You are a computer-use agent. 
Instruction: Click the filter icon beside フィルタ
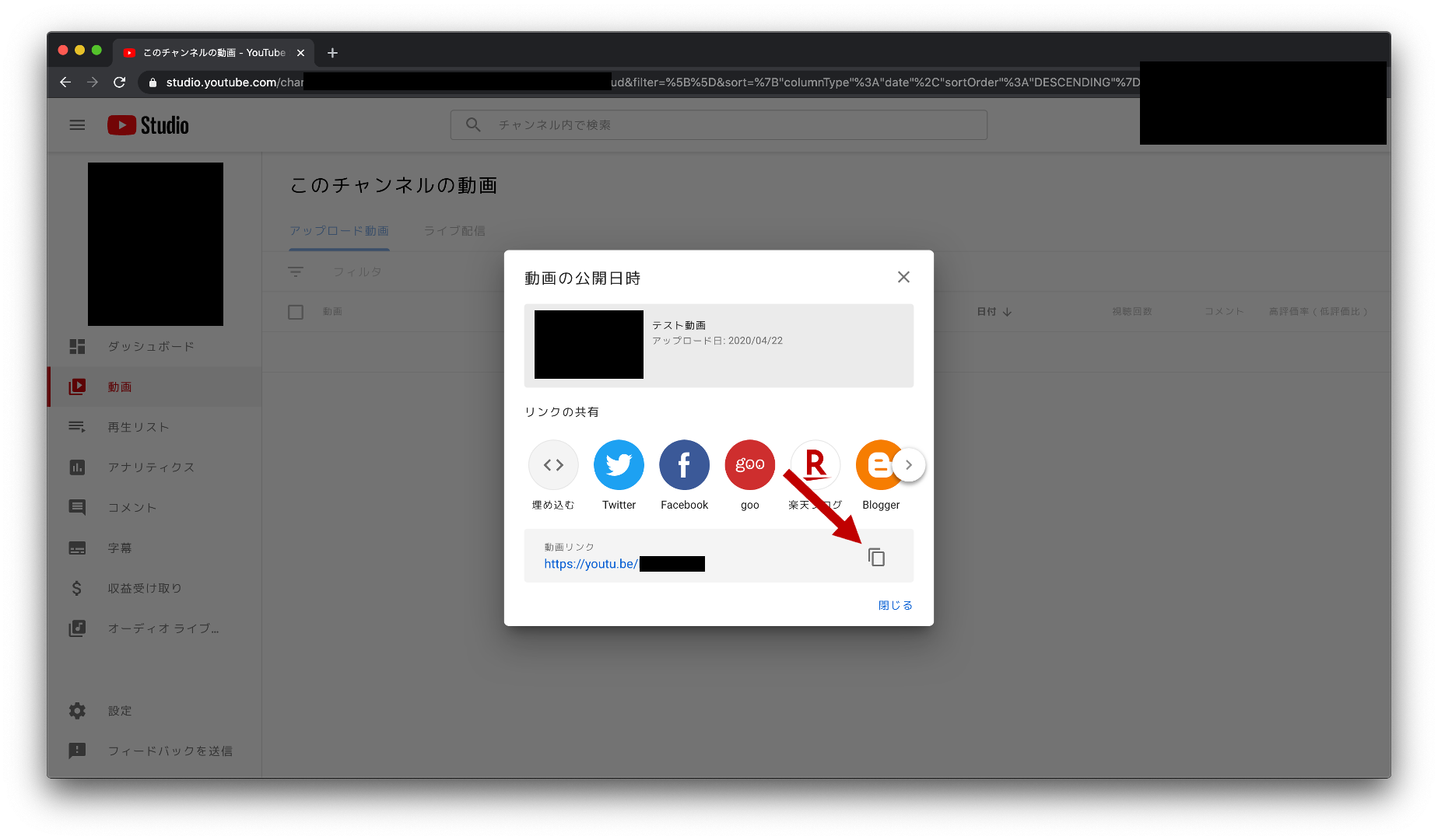coord(296,271)
